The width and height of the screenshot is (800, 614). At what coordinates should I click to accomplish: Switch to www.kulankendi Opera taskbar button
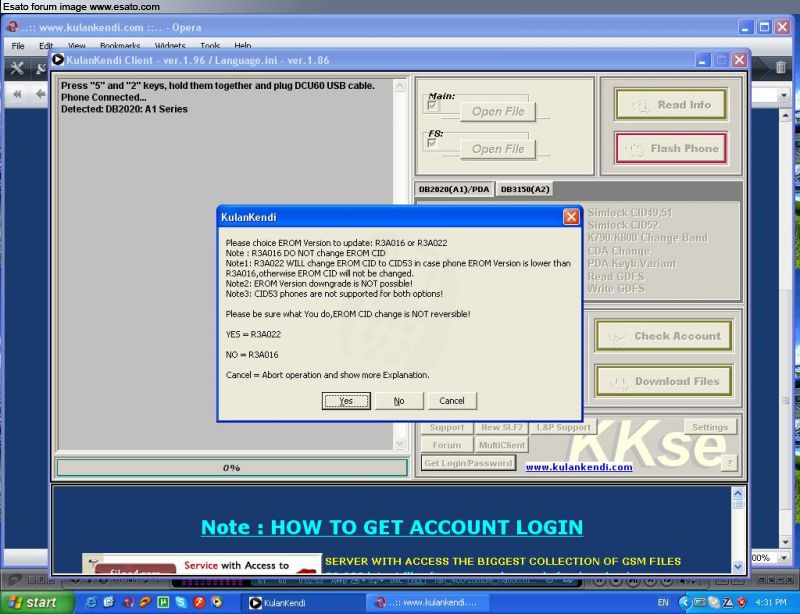pos(428,603)
